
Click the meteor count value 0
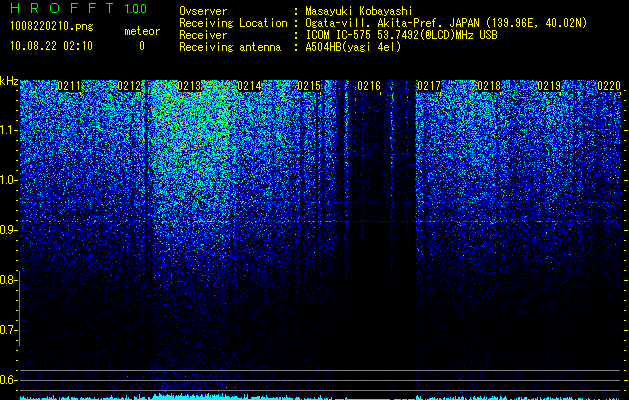[x=142, y=46]
